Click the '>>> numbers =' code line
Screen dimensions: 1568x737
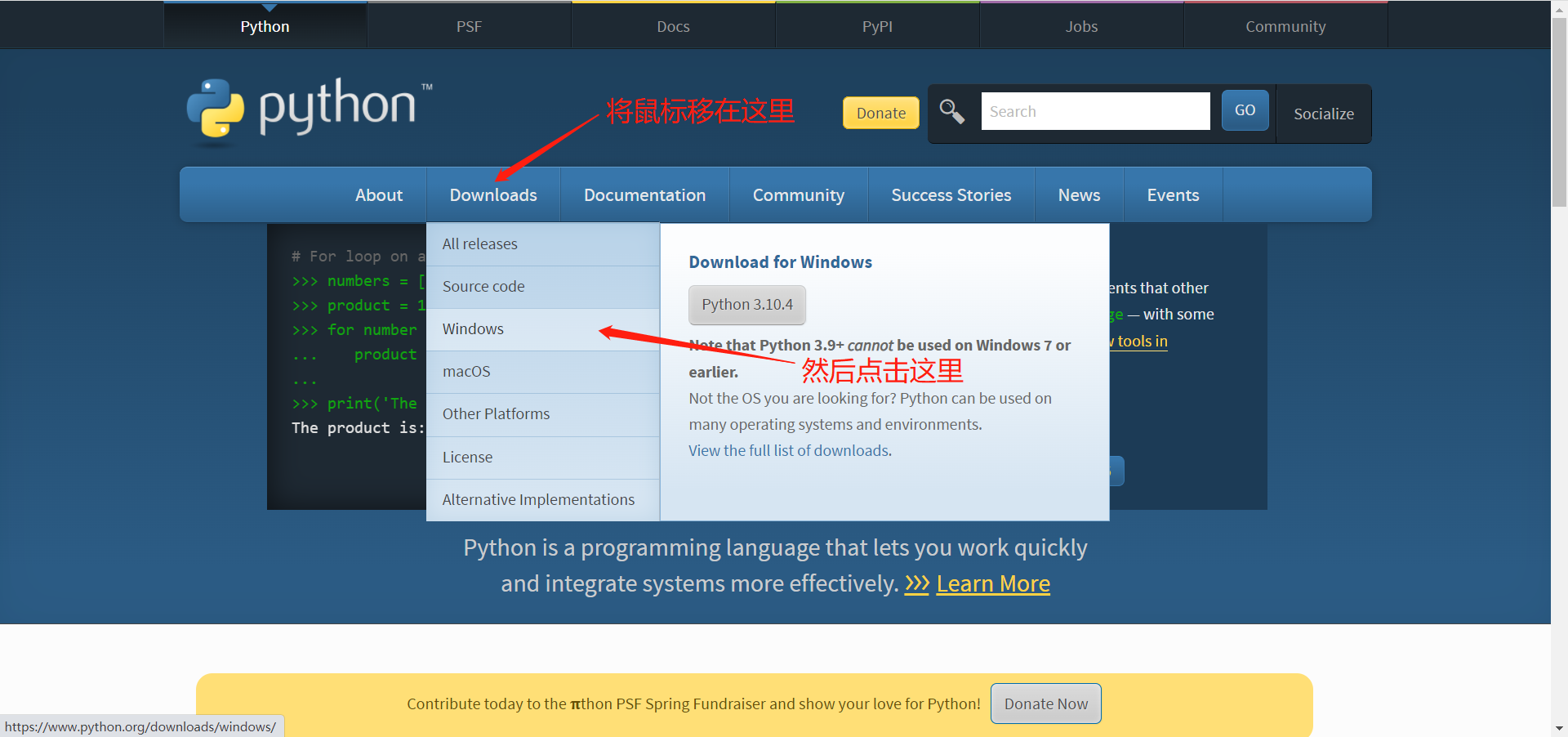[359, 281]
